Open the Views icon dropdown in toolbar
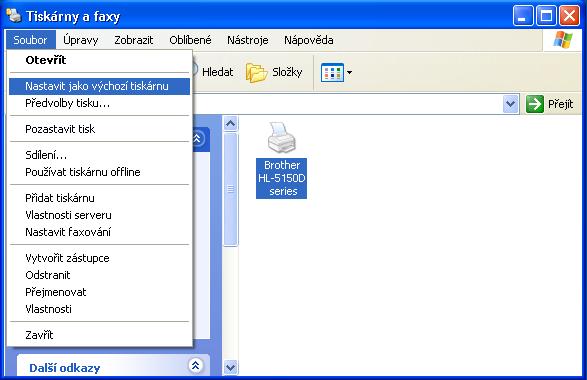 [x=336, y=72]
